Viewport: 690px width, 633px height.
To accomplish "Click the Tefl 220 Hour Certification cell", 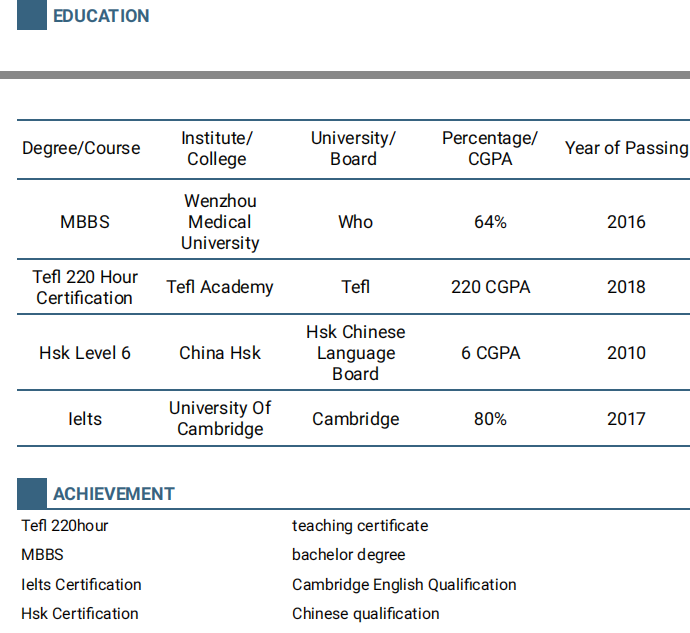I will coord(85,287).
